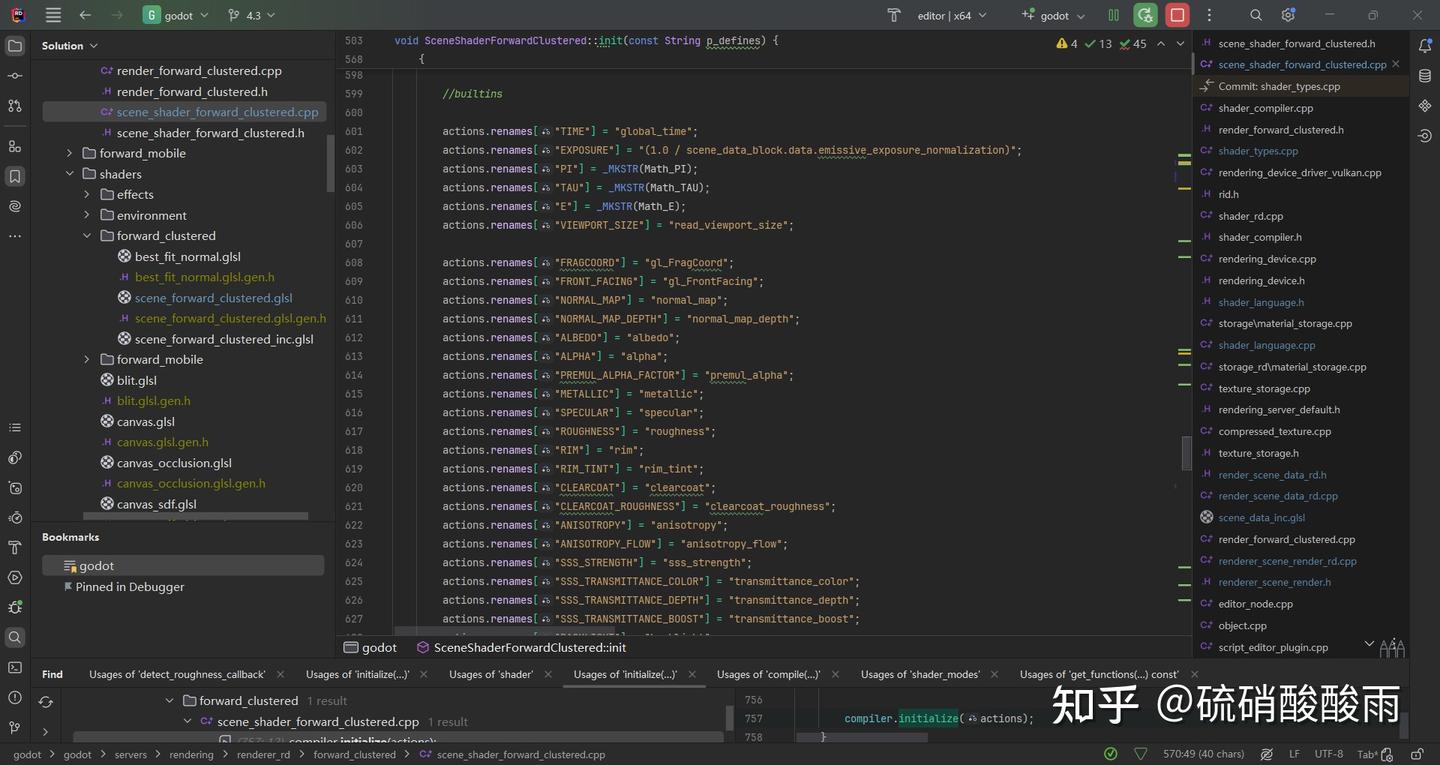Open the Pull Requests tool window icon
1440x765 pixels.
[15, 105]
